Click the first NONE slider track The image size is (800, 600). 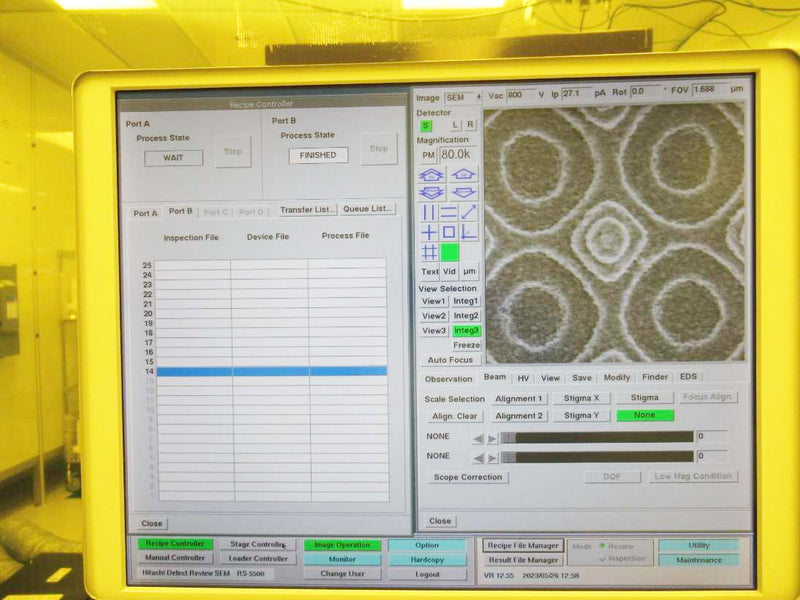click(597, 437)
